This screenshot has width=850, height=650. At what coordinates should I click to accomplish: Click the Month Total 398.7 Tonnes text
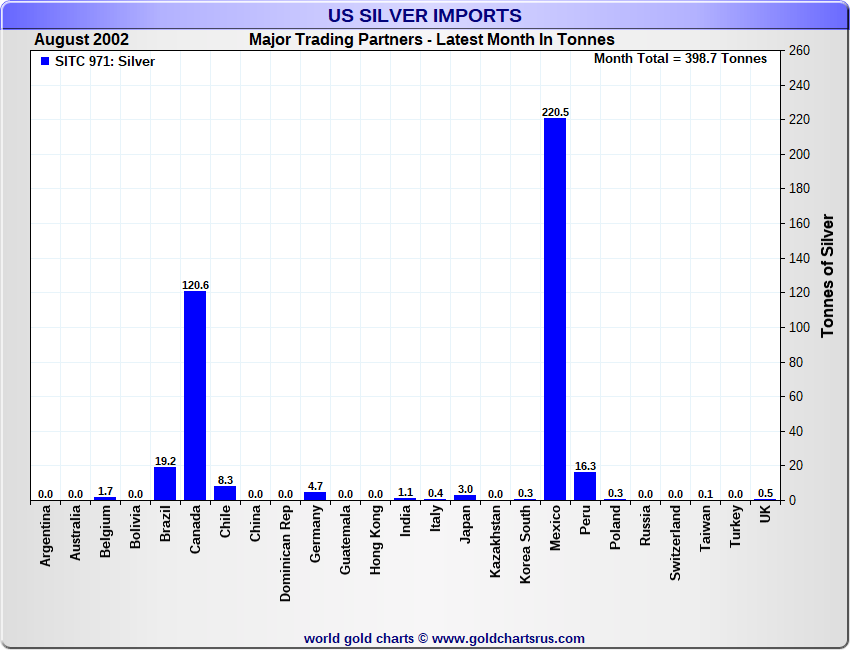pos(680,59)
